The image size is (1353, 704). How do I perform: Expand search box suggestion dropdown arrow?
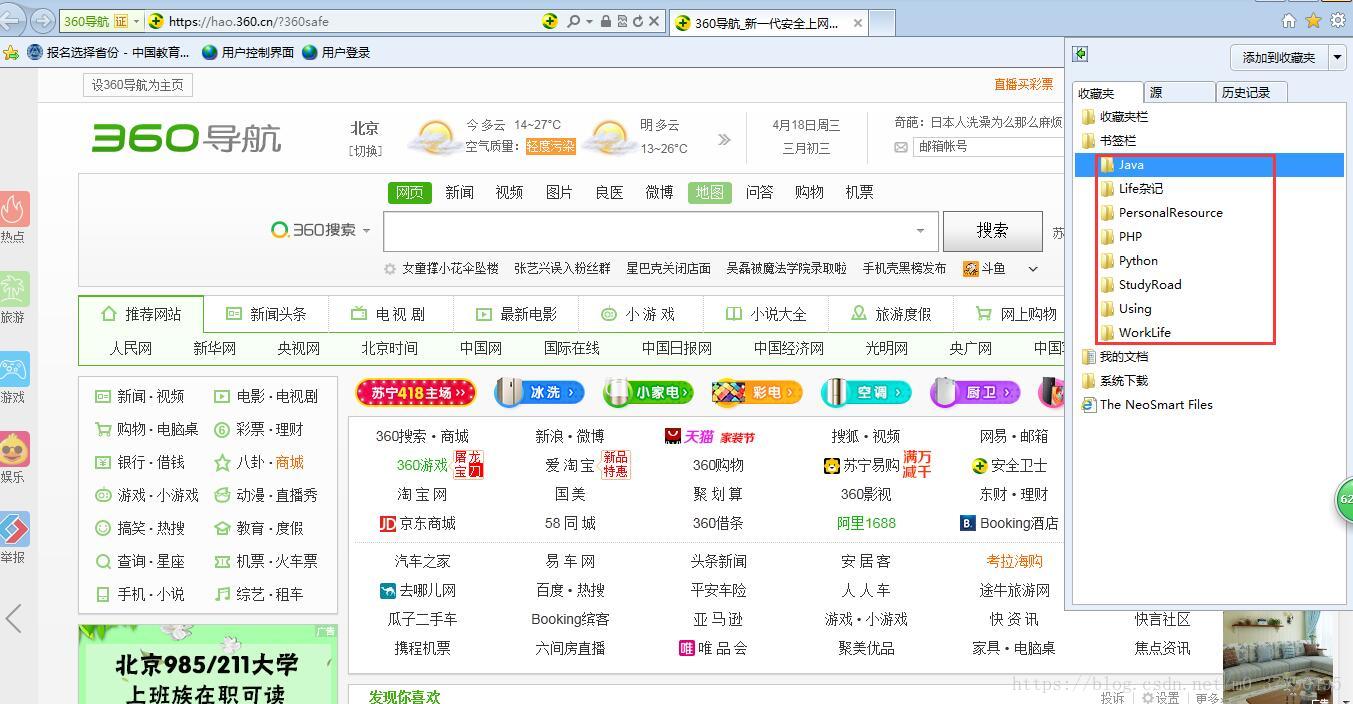tap(920, 231)
